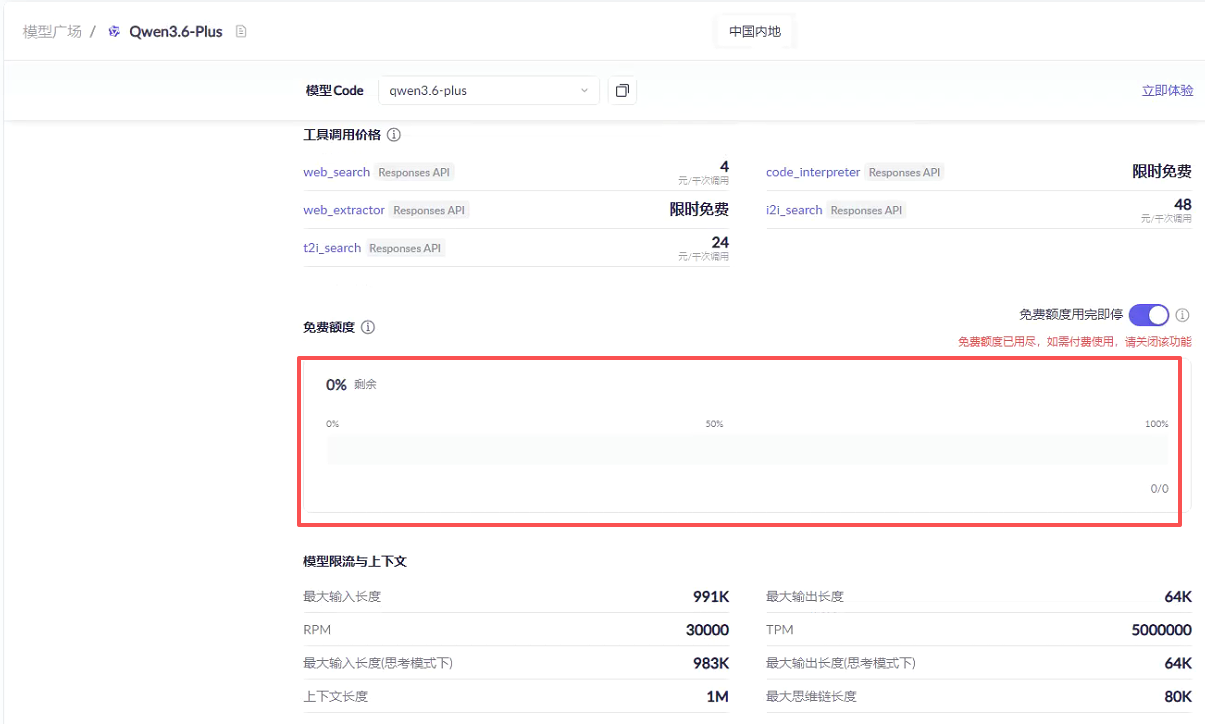
Task: Click 0% 剩余 quota label
Action: pos(351,385)
